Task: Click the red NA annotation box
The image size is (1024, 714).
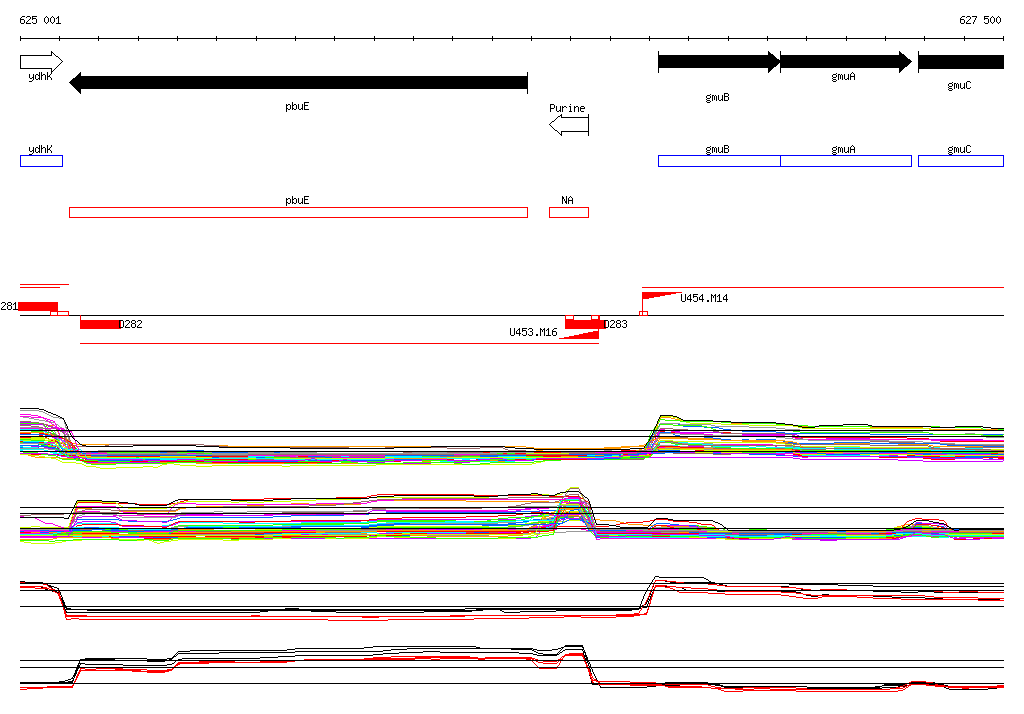Action: 569,212
